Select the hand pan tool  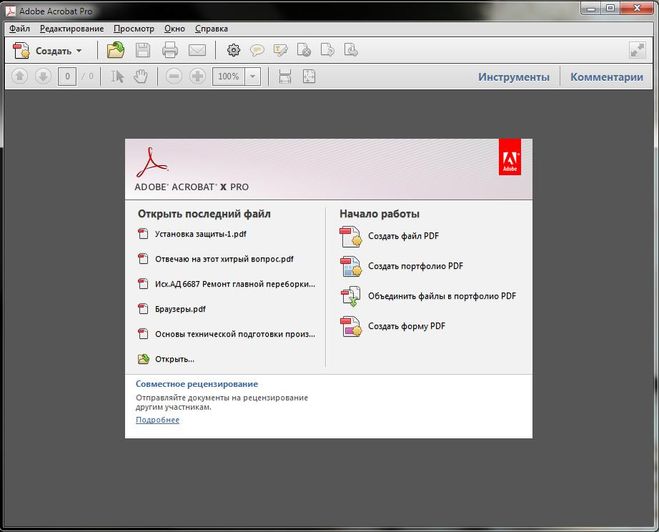[x=141, y=77]
